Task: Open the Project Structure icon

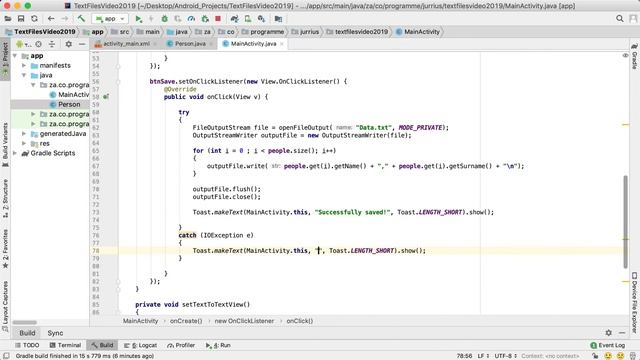Action: pyautogui.click(x=278, y=19)
